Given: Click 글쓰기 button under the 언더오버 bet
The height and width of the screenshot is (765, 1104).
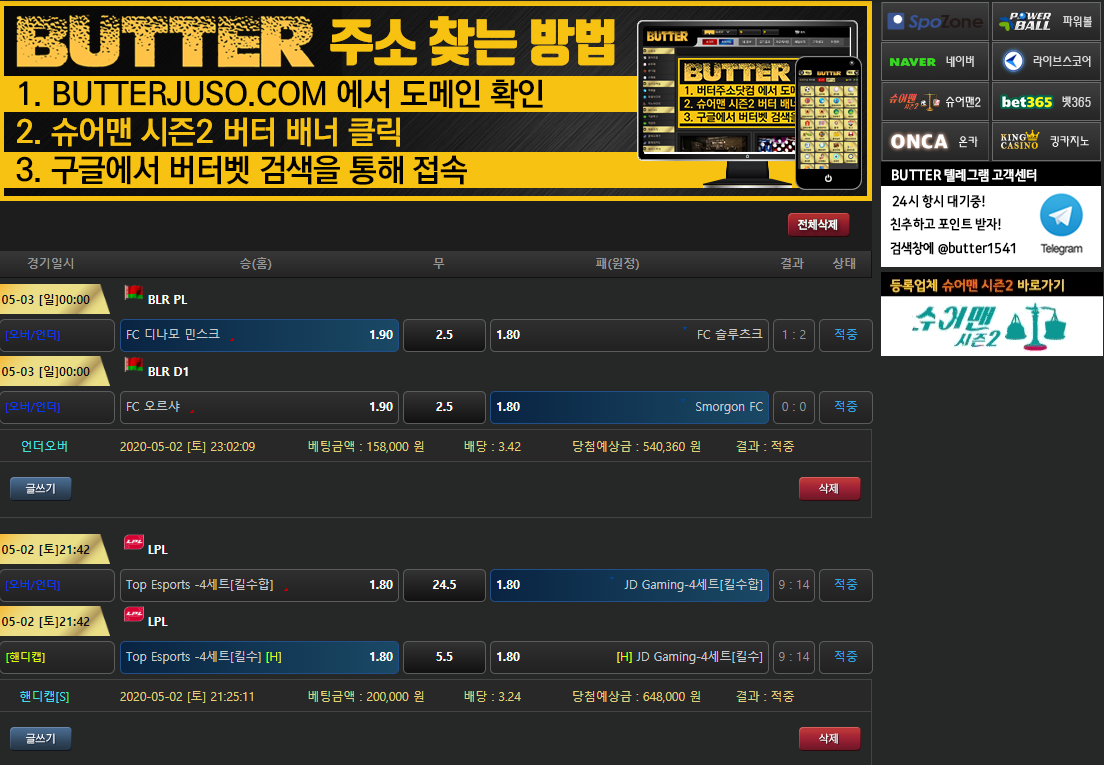Looking at the screenshot, I should click(x=41, y=489).
